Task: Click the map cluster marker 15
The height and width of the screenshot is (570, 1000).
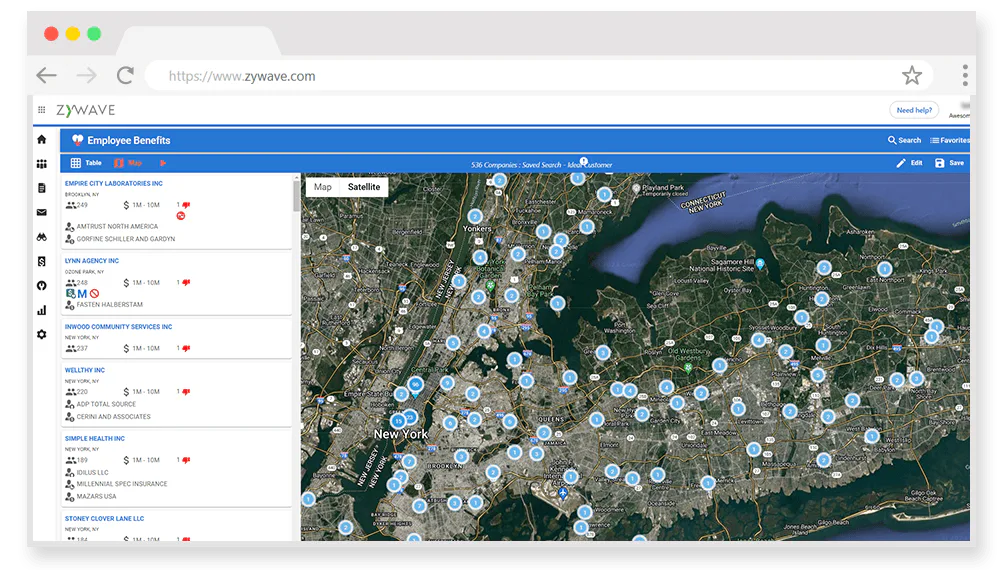Action: (x=399, y=421)
